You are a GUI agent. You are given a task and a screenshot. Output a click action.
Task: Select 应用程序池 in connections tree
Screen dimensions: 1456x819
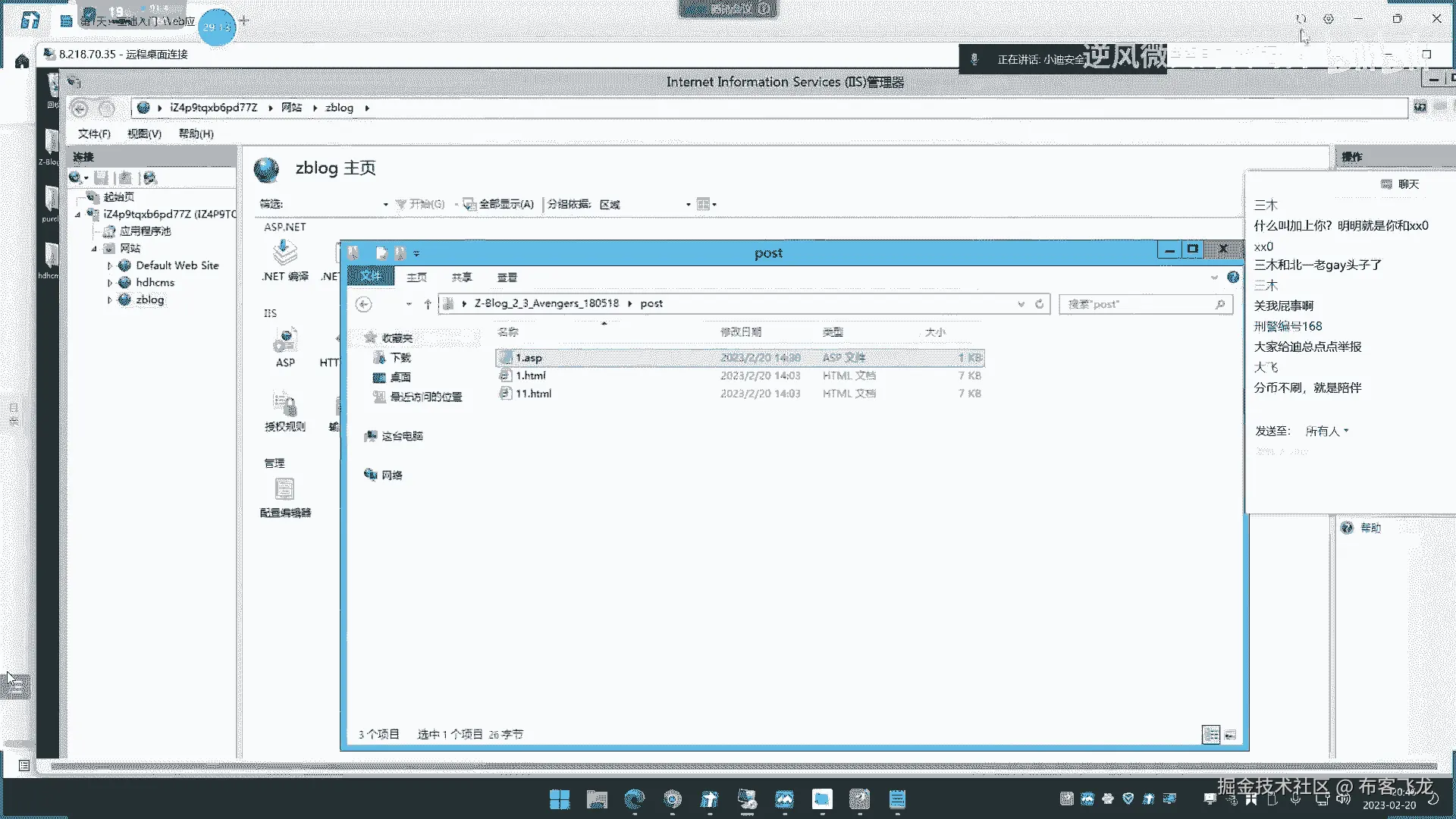(145, 231)
